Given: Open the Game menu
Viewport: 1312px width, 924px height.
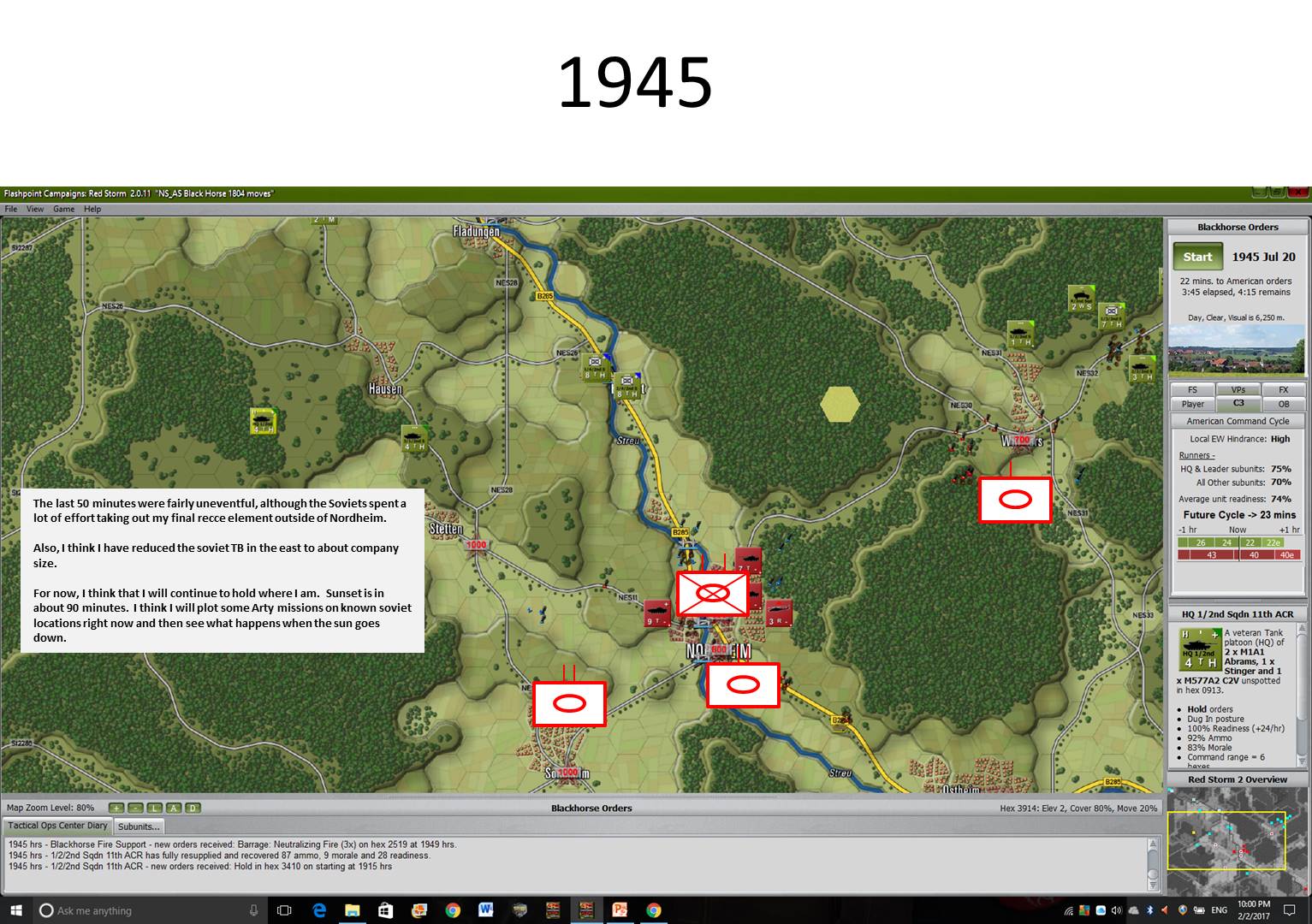Looking at the screenshot, I should click(63, 209).
